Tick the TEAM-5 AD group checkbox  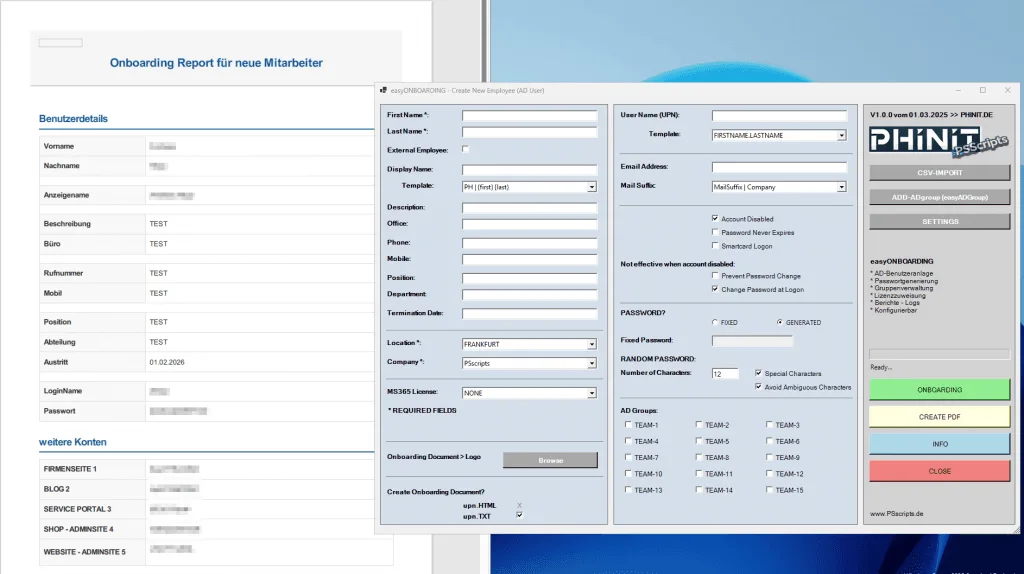point(698,442)
